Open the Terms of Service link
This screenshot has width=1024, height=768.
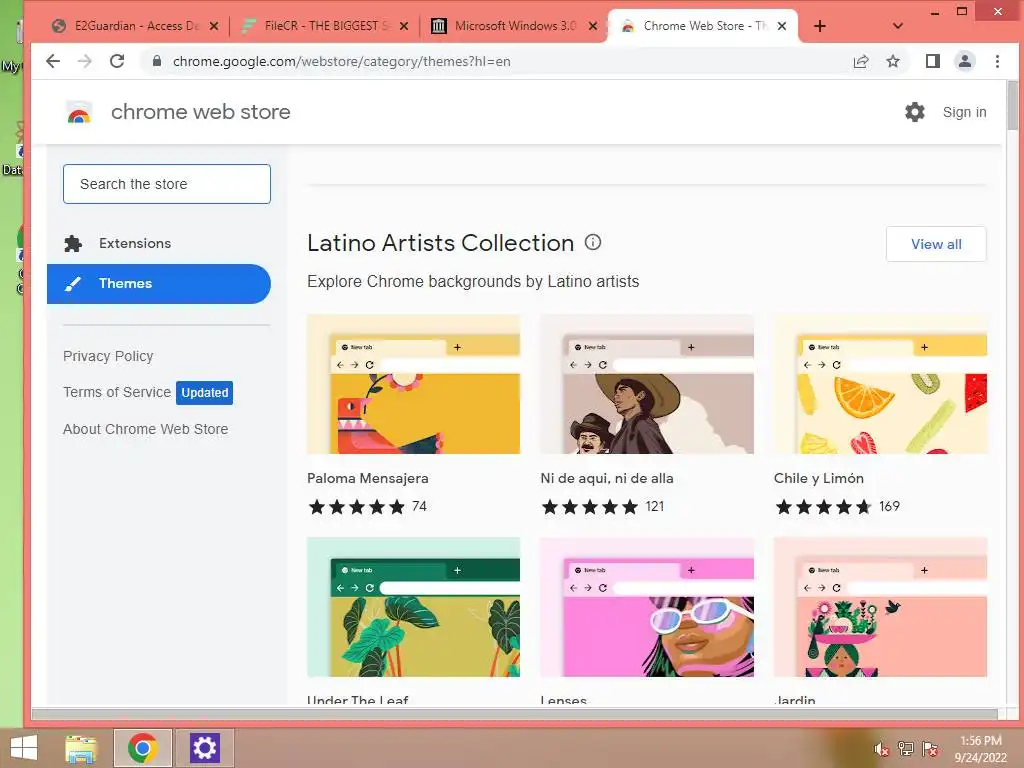tap(117, 392)
